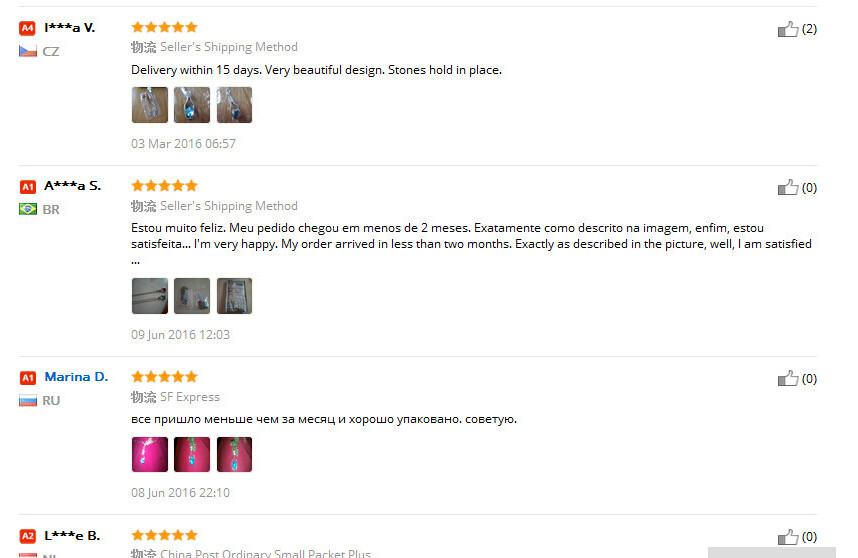Screen dimensions: 858x558
Task: View the package photo in Brazilian review
Action: point(234,296)
